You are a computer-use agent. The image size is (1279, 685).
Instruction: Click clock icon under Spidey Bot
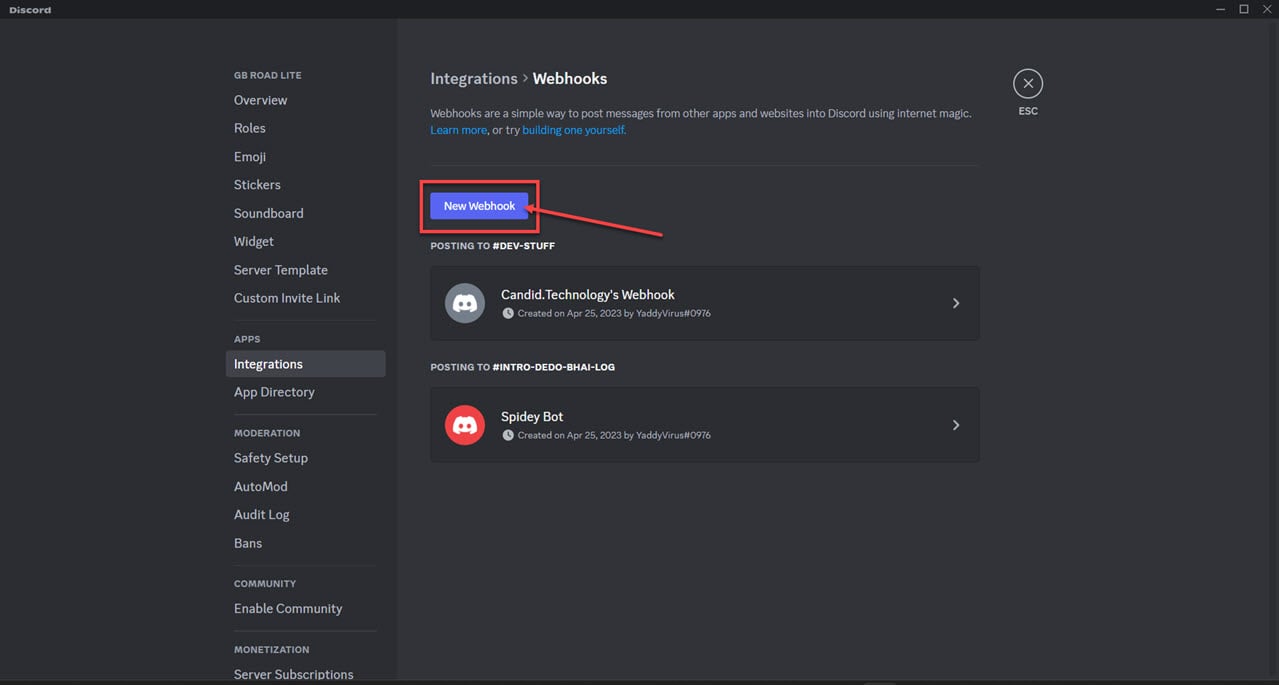pyautogui.click(x=508, y=435)
